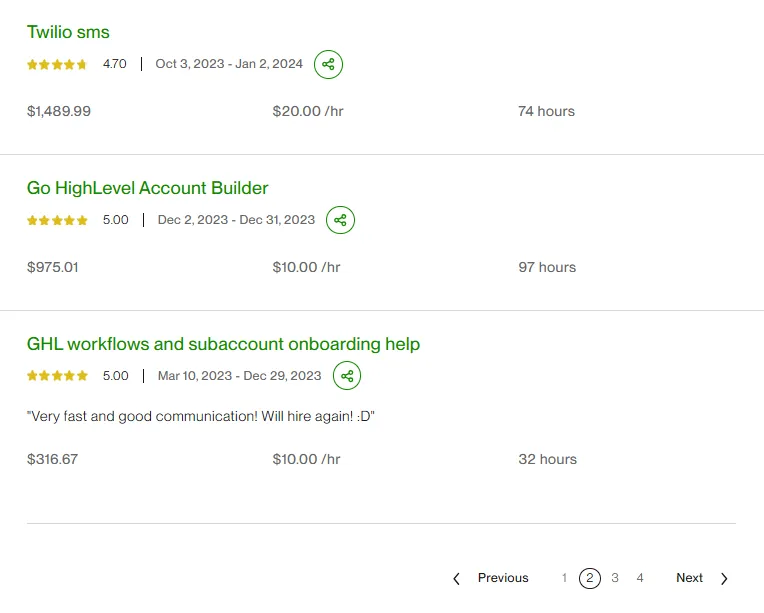The height and width of the screenshot is (613, 764).
Task: Click the Oct 3, 2023 - Jan 2, 2024 date range
Action: coord(229,64)
